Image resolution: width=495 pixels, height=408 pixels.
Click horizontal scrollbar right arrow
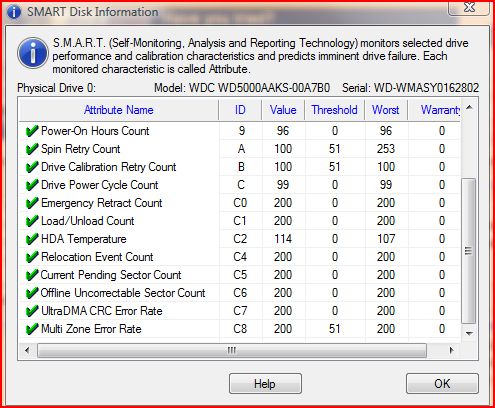pyautogui.click(x=452, y=350)
